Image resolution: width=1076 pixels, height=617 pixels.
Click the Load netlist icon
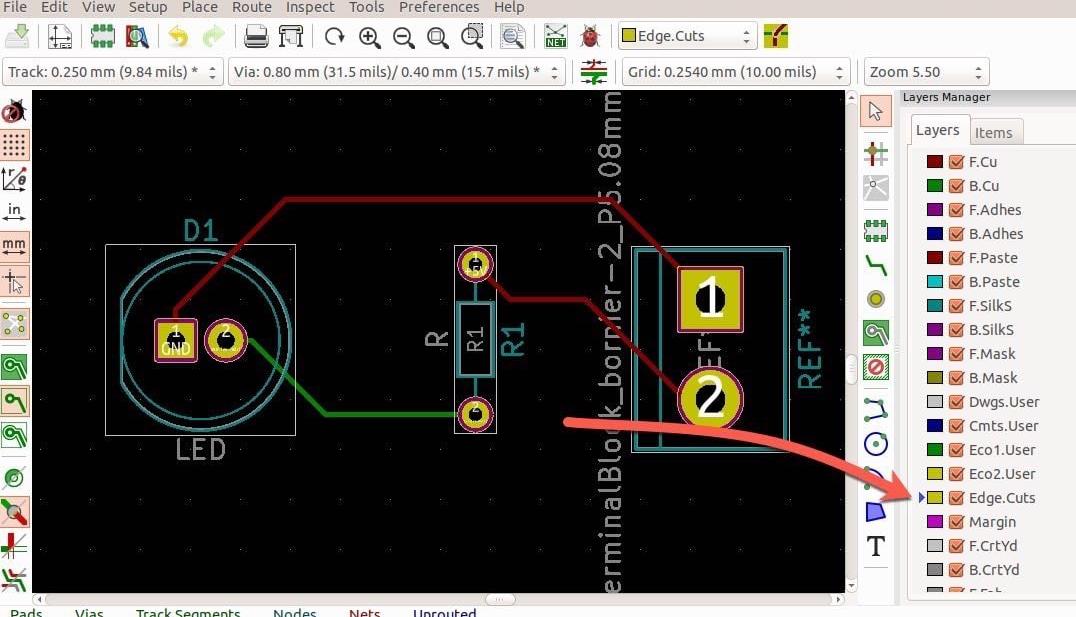[x=556, y=37]
